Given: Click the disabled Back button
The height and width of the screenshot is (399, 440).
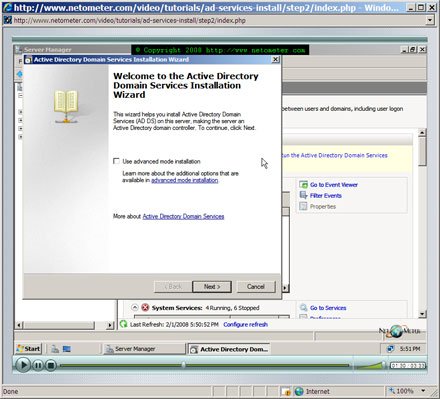Looking at the screenshot, I should 173,287.
